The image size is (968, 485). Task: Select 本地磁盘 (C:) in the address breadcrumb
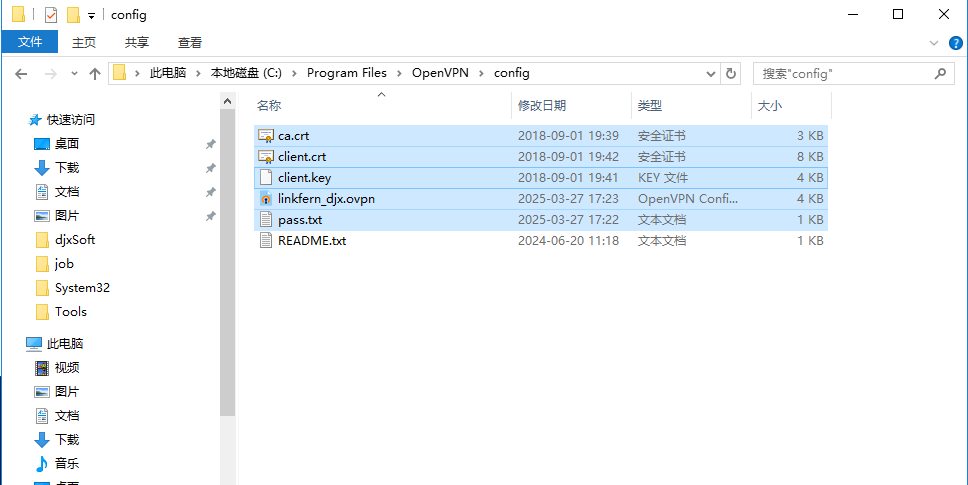tap(246, 73)
